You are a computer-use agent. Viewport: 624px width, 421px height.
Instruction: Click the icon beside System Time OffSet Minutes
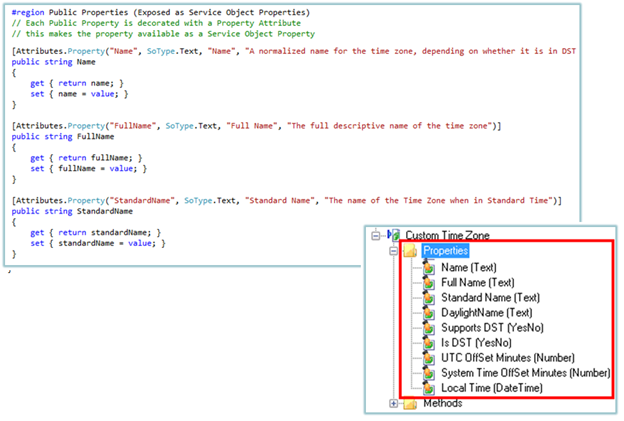[429, 373]
